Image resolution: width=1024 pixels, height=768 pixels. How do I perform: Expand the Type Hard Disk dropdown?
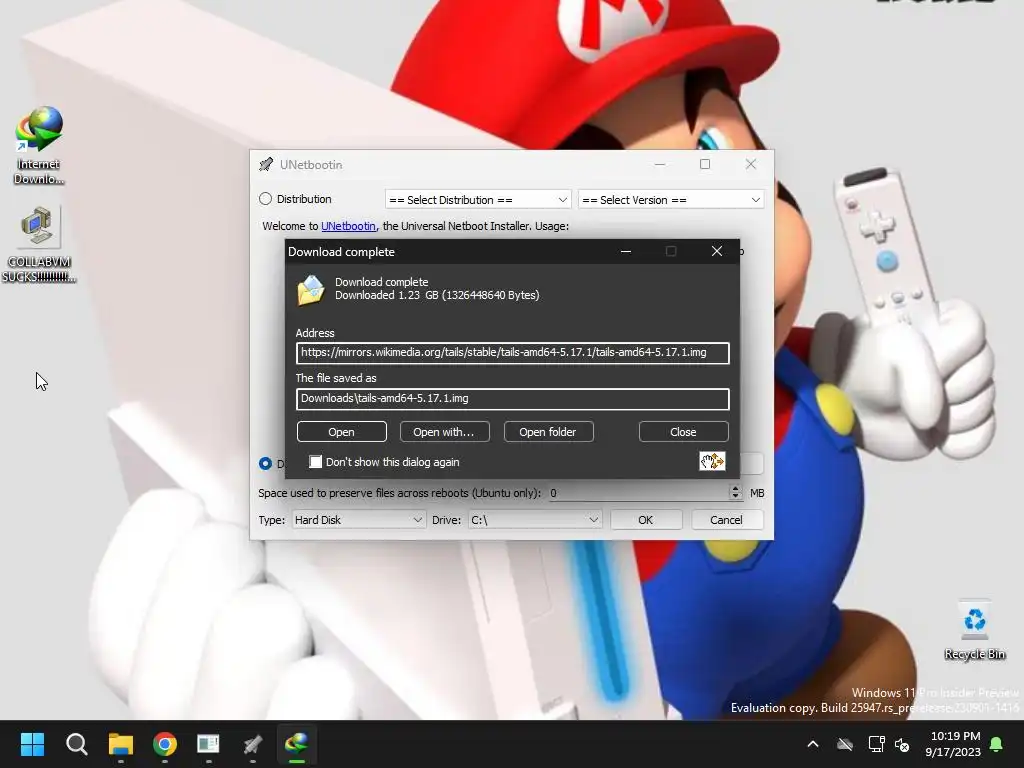tap(359, 520)
